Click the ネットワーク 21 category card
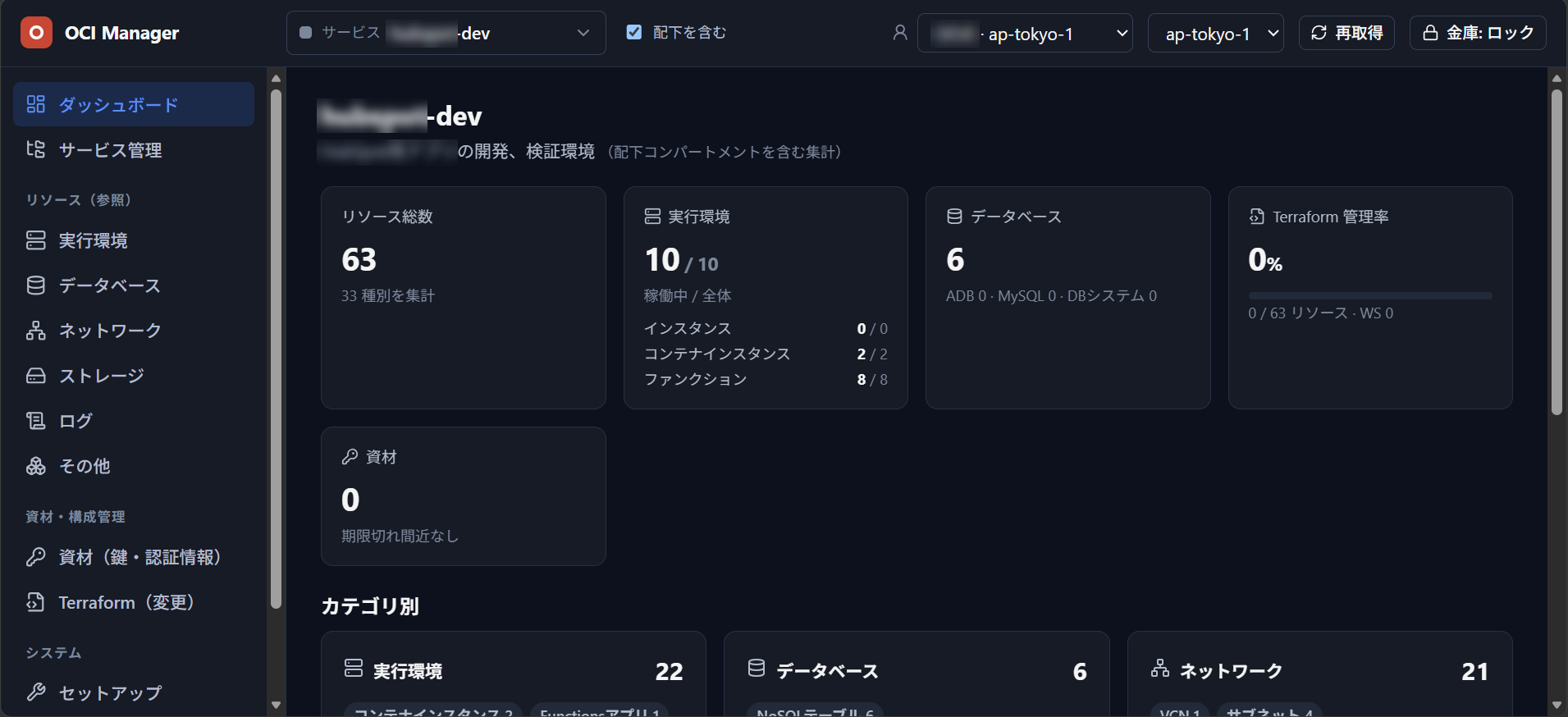1568x717 pixels. tap(1319, 674)
